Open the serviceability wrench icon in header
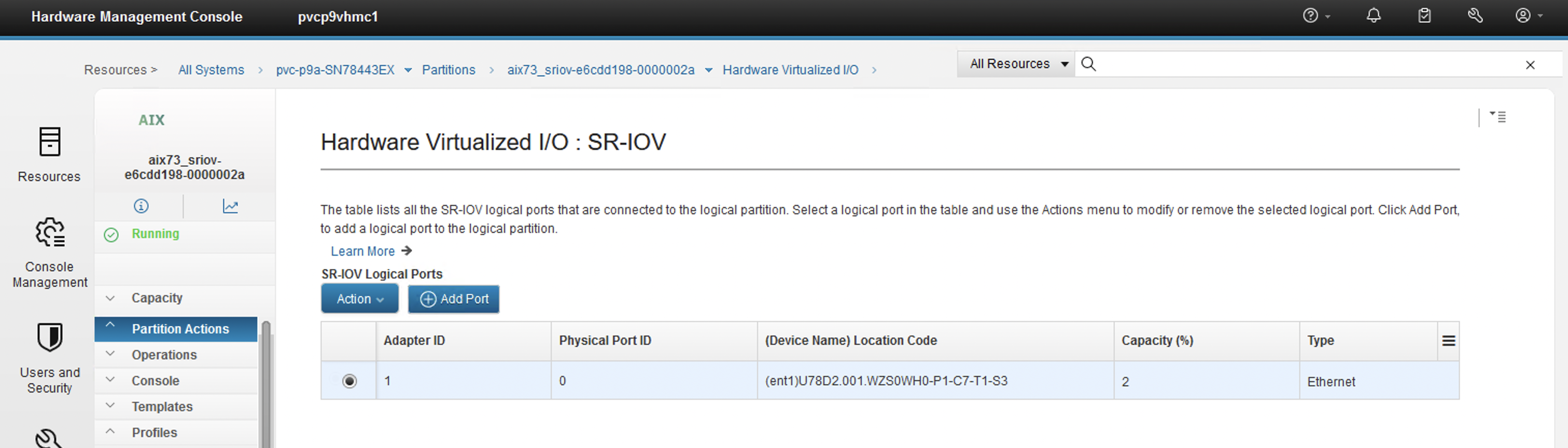The image size is (1568, 448). pos(1475,16)
